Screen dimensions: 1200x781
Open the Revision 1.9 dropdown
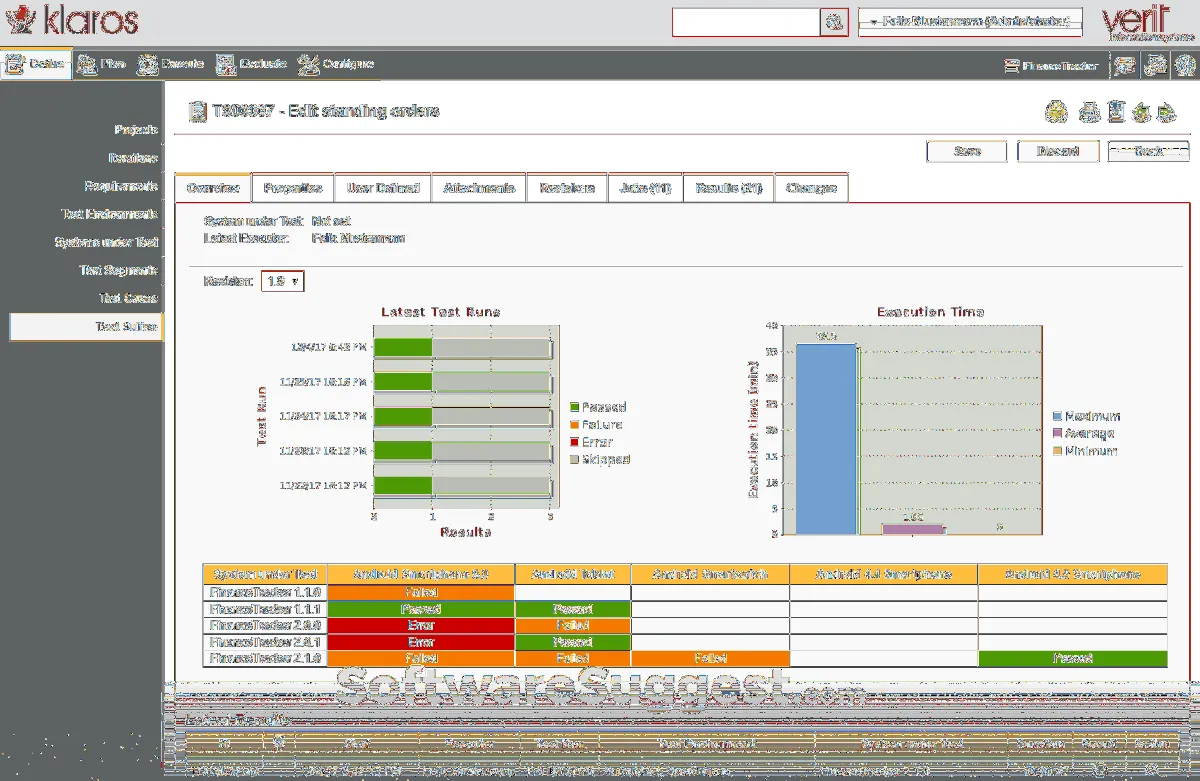[x=282, y=282]
